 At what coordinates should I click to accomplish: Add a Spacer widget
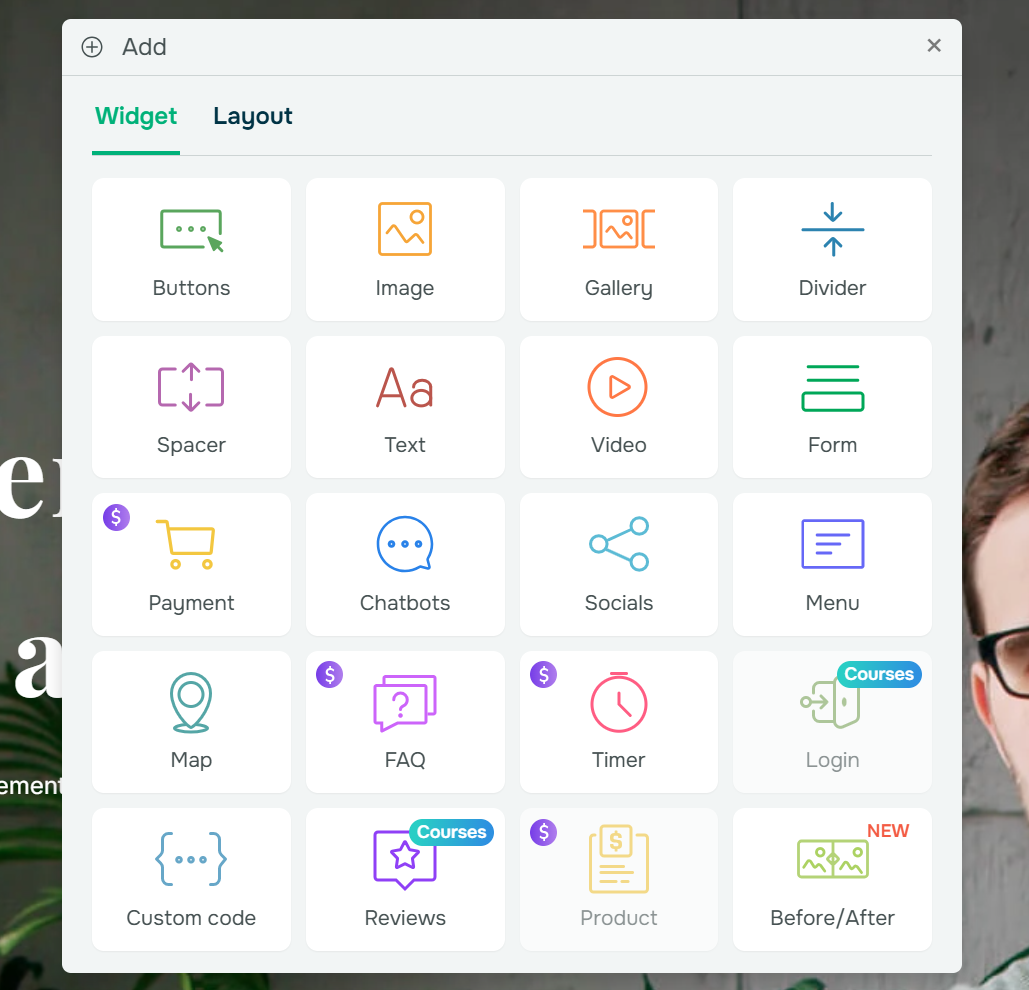tap(191, 407)
